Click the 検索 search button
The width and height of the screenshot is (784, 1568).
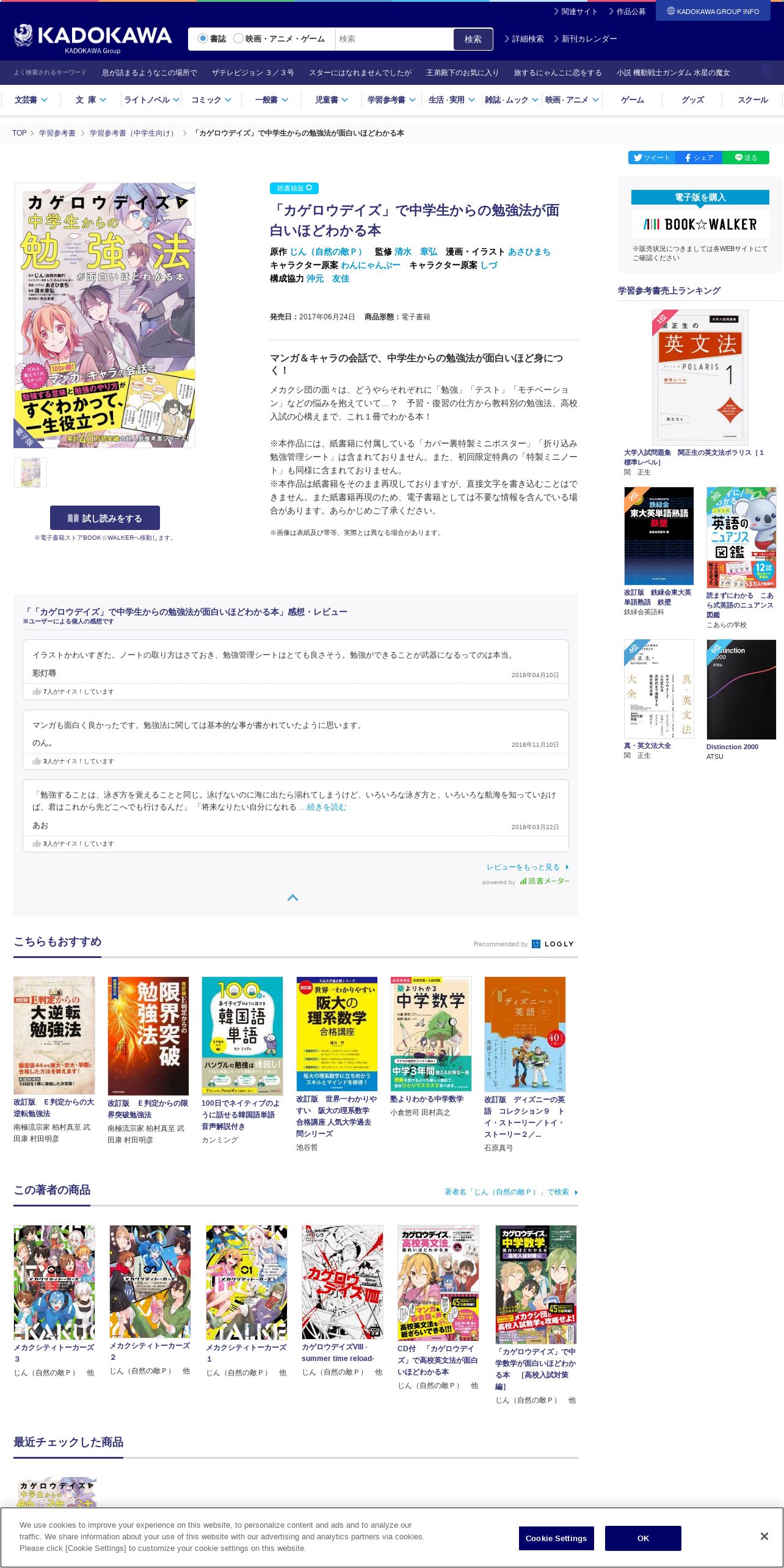[473, 39]
